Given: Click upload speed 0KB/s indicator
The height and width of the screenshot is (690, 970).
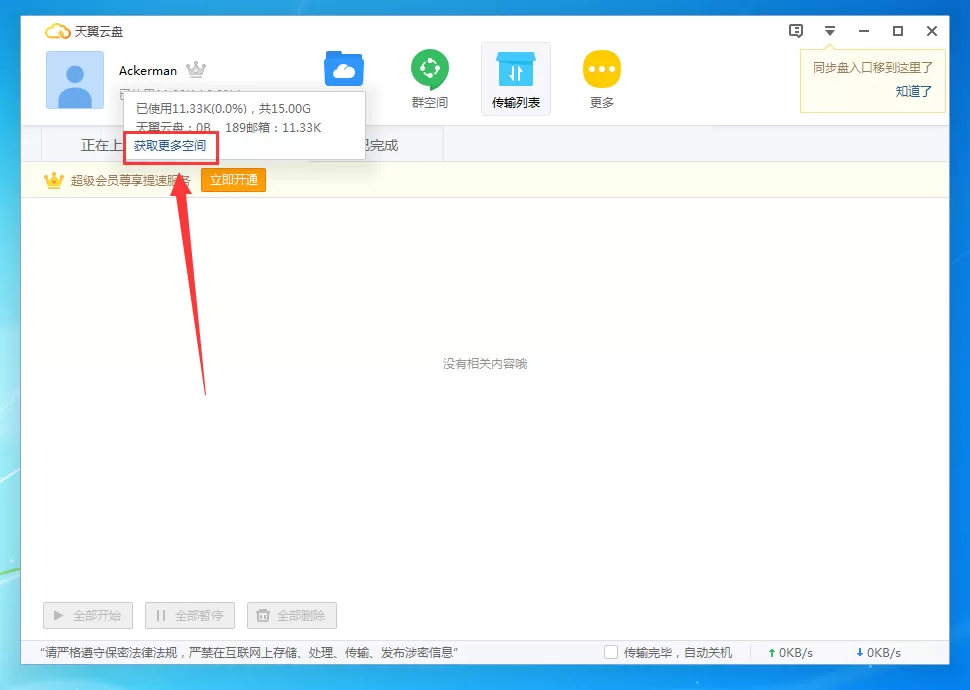Looking at the screenshot, I should [790, 653].
